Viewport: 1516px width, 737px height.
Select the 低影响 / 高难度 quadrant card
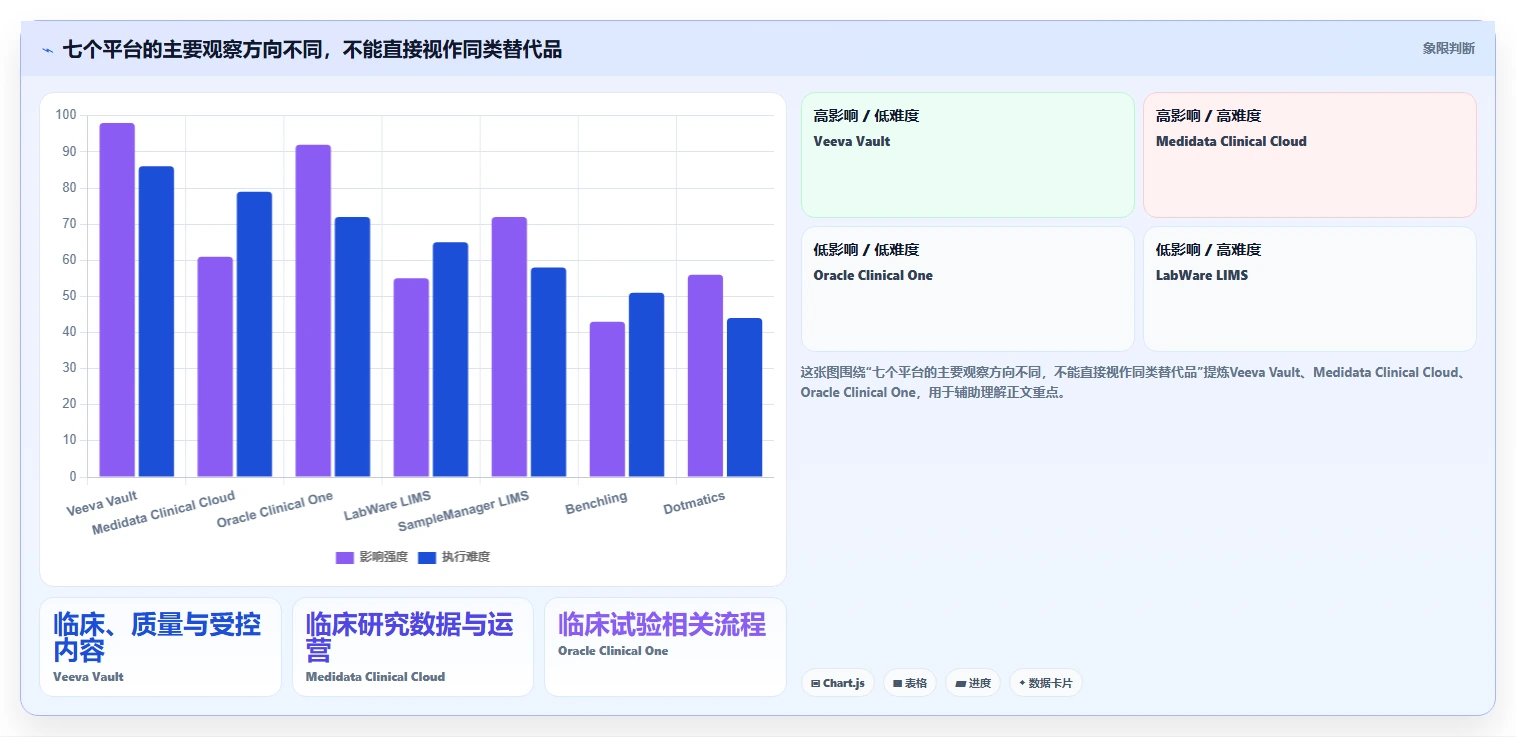pos(1309,289)
